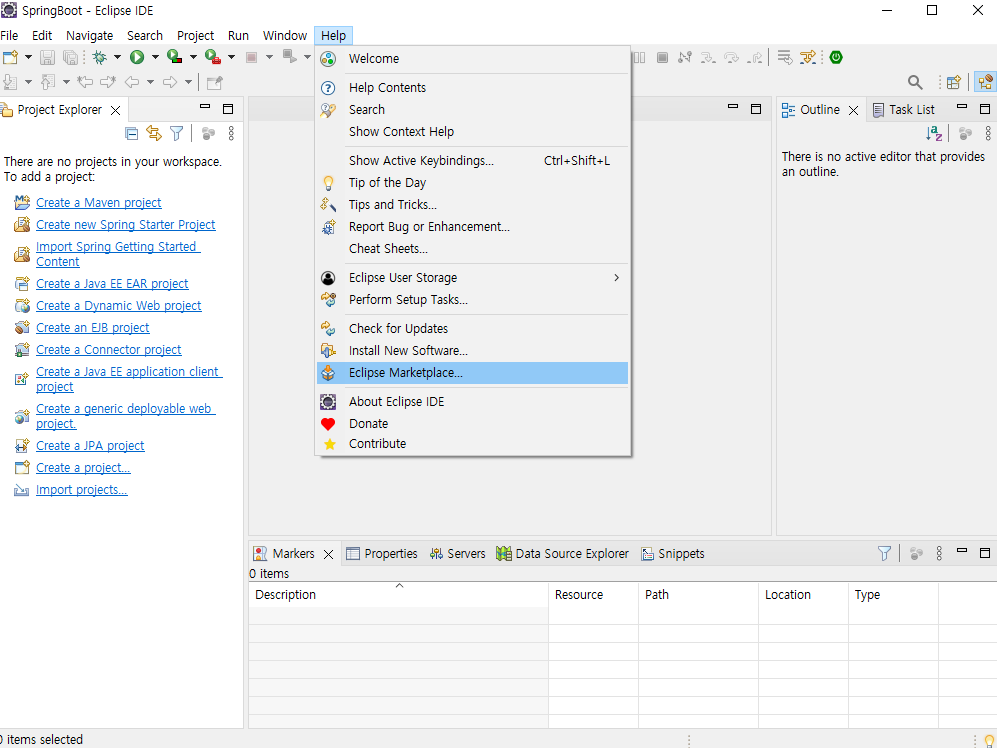The width and height of the screenshot is (997, 748).
Task: Click the Forward navigation arrow in toolbar
Action: (170, 82)
